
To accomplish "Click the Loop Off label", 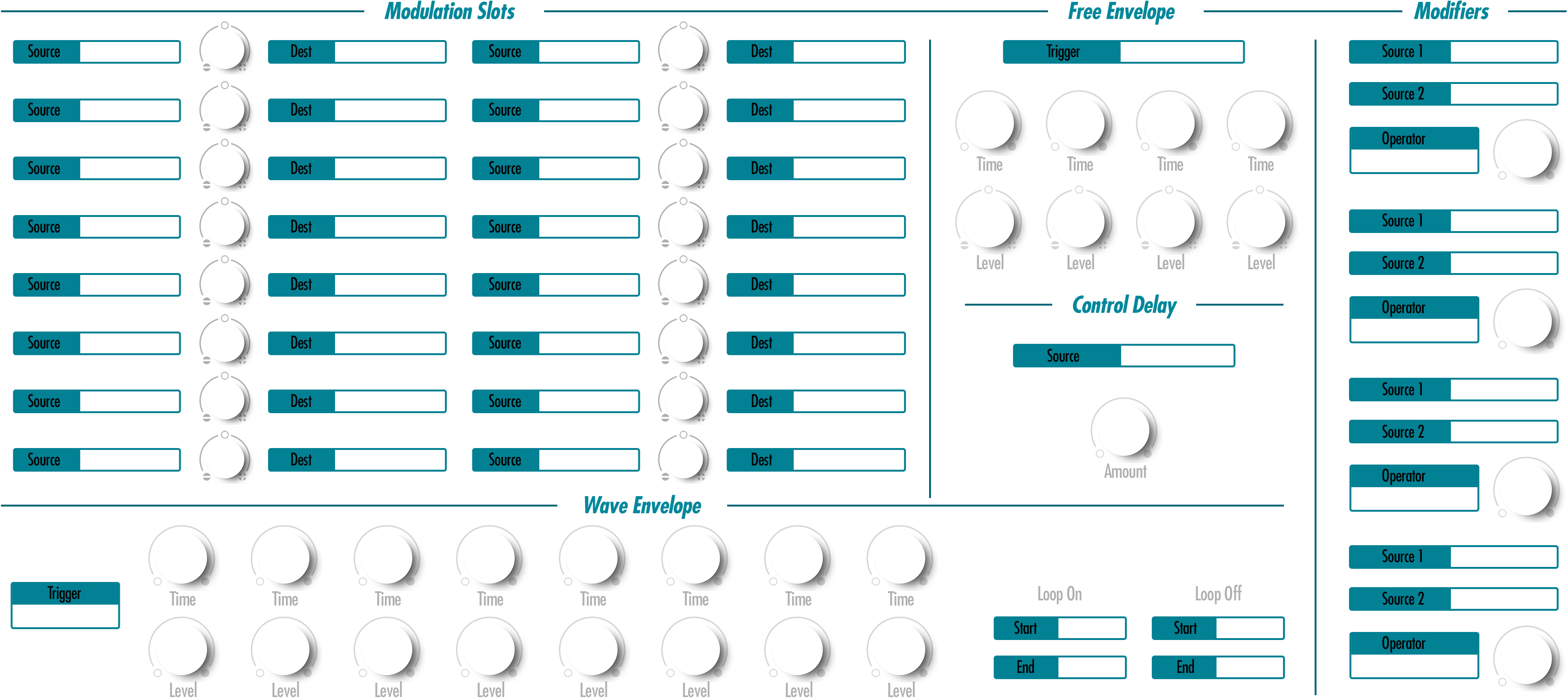I will 1218,594.
